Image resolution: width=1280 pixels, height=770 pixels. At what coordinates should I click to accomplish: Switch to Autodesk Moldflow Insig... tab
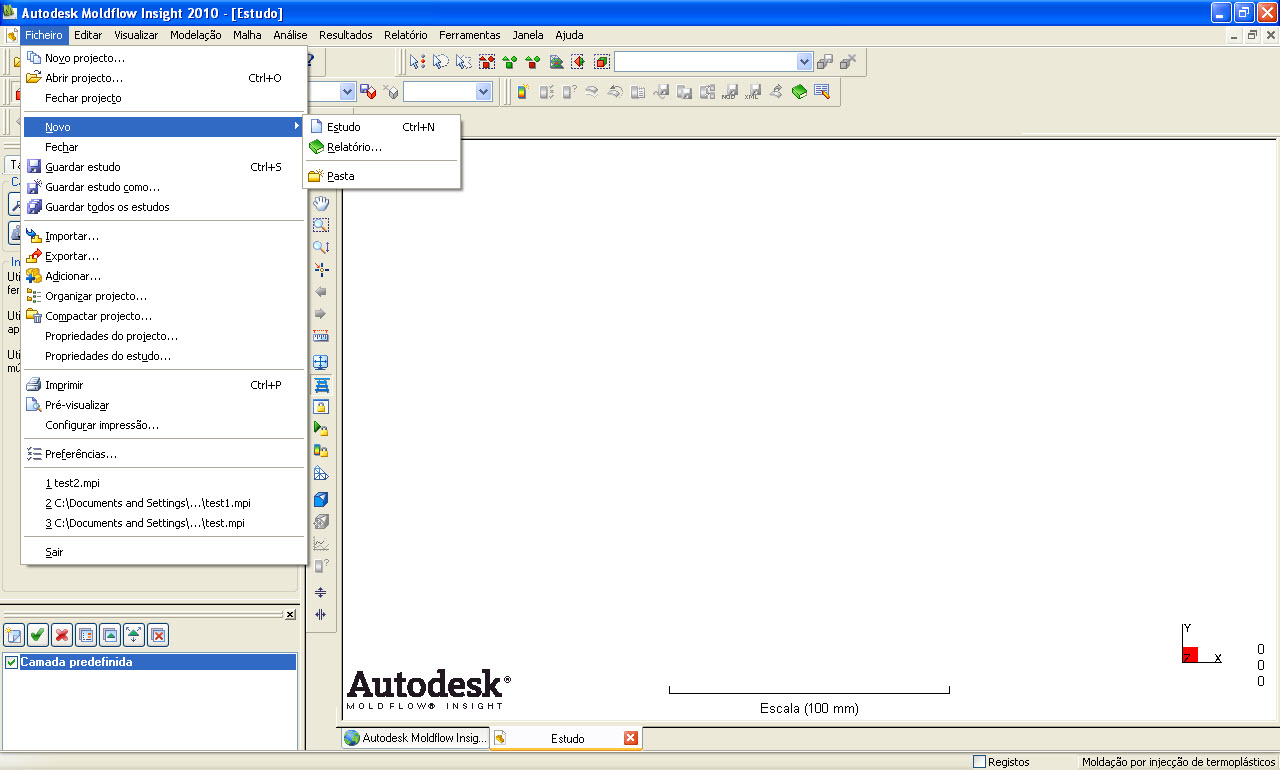(415, 738)
